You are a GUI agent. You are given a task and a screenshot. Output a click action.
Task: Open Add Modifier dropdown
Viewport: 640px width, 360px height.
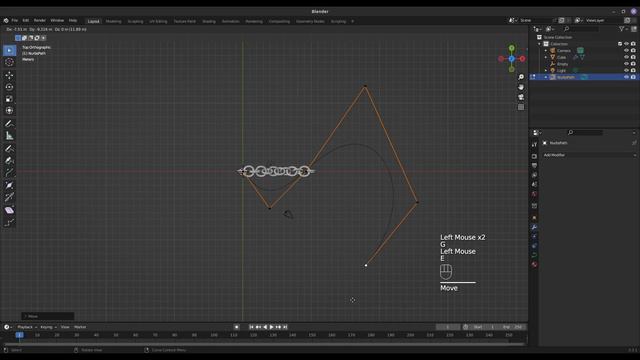[589, 155]
